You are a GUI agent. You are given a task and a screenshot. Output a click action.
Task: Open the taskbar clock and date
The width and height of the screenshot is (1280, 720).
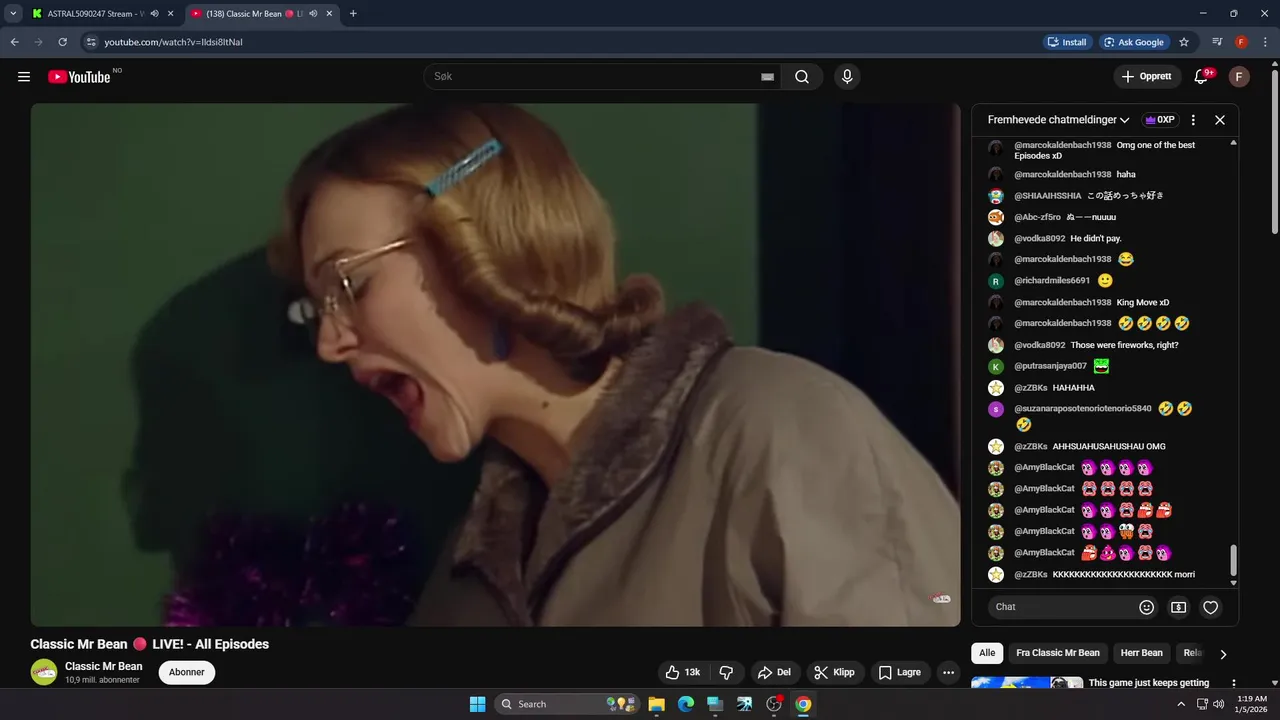click(x=1252, y=704)
